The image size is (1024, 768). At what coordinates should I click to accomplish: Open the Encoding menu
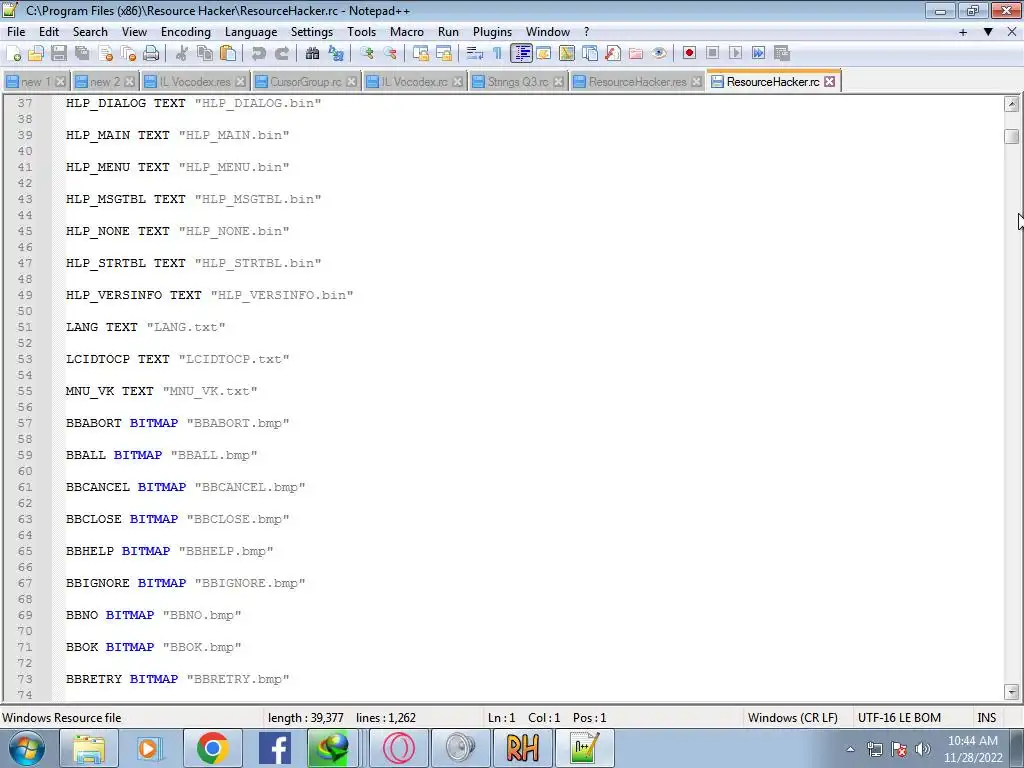pyautogui.click(x=185, y=32)
